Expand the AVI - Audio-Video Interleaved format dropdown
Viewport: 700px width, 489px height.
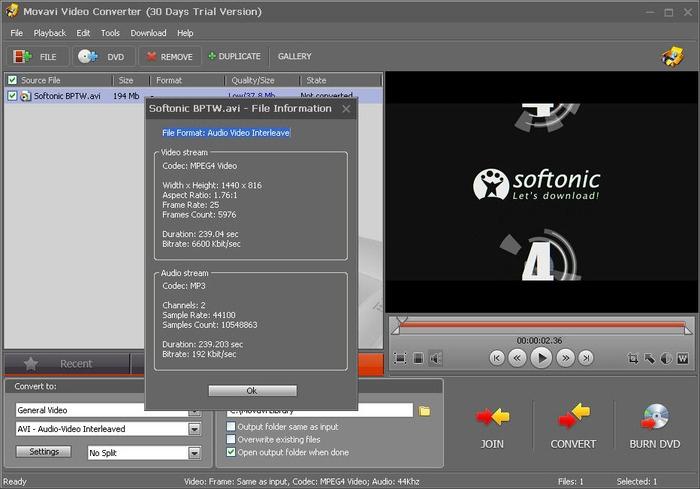pyautogui.click(x=195, y=429)
